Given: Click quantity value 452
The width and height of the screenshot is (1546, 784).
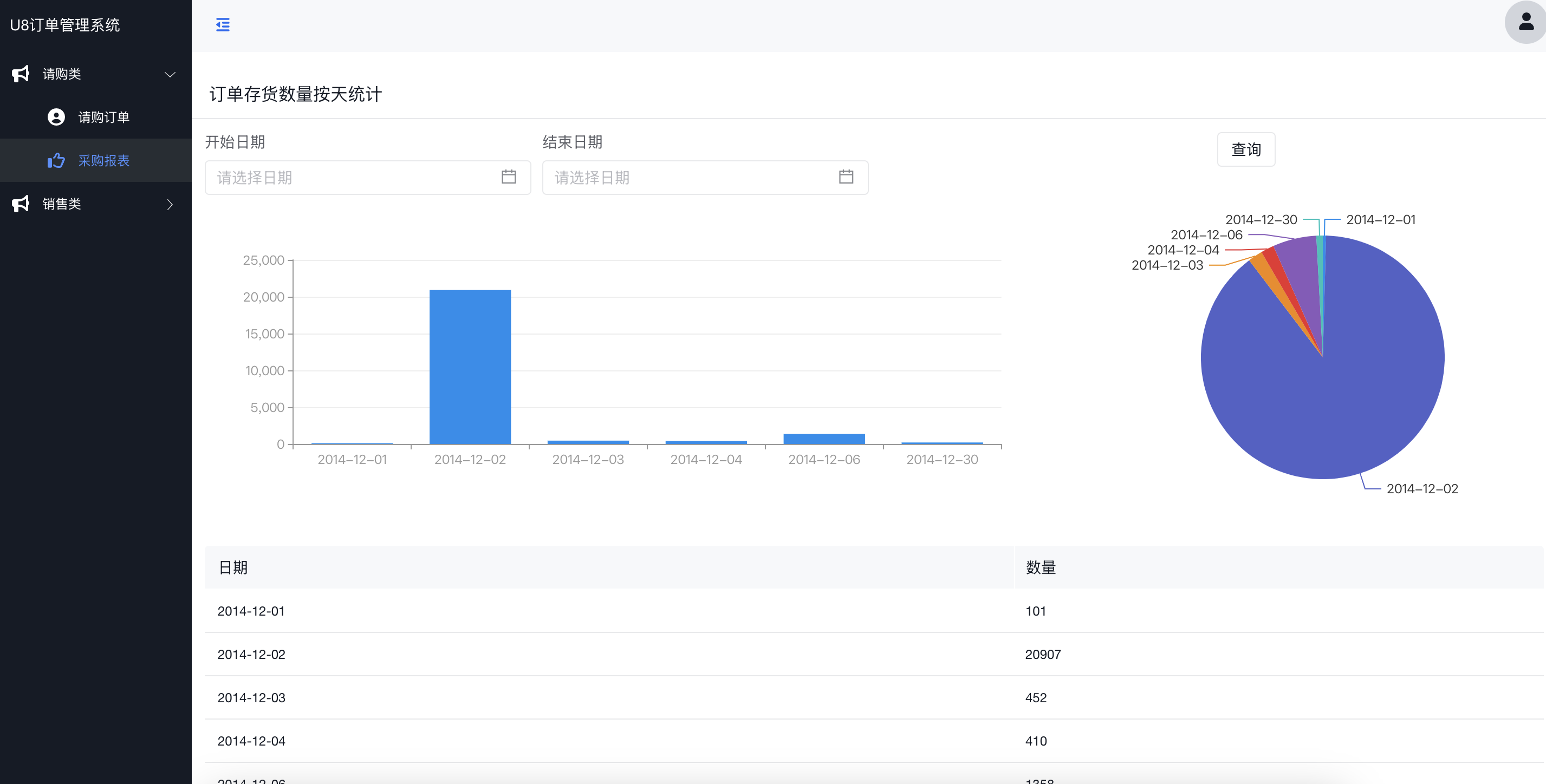Looking at the screenshot, I should tap(1036, 697).
